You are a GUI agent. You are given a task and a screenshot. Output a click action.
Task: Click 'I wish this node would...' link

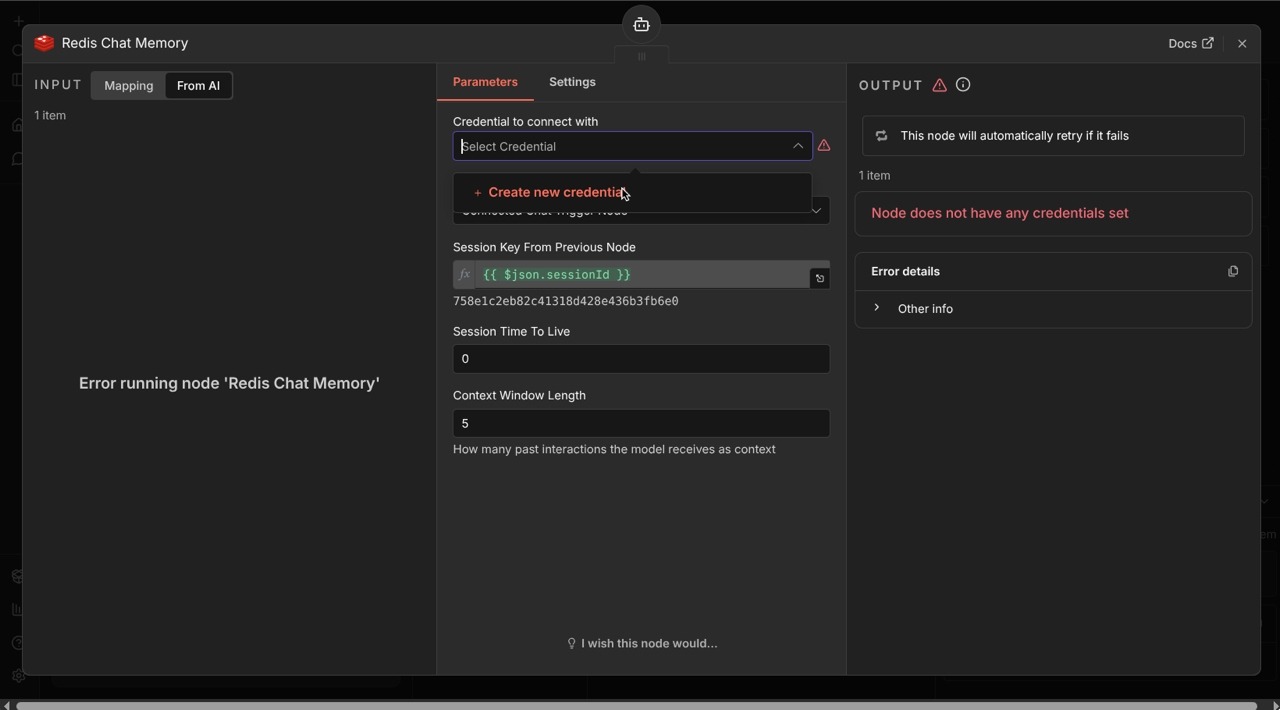coord(642,643)
